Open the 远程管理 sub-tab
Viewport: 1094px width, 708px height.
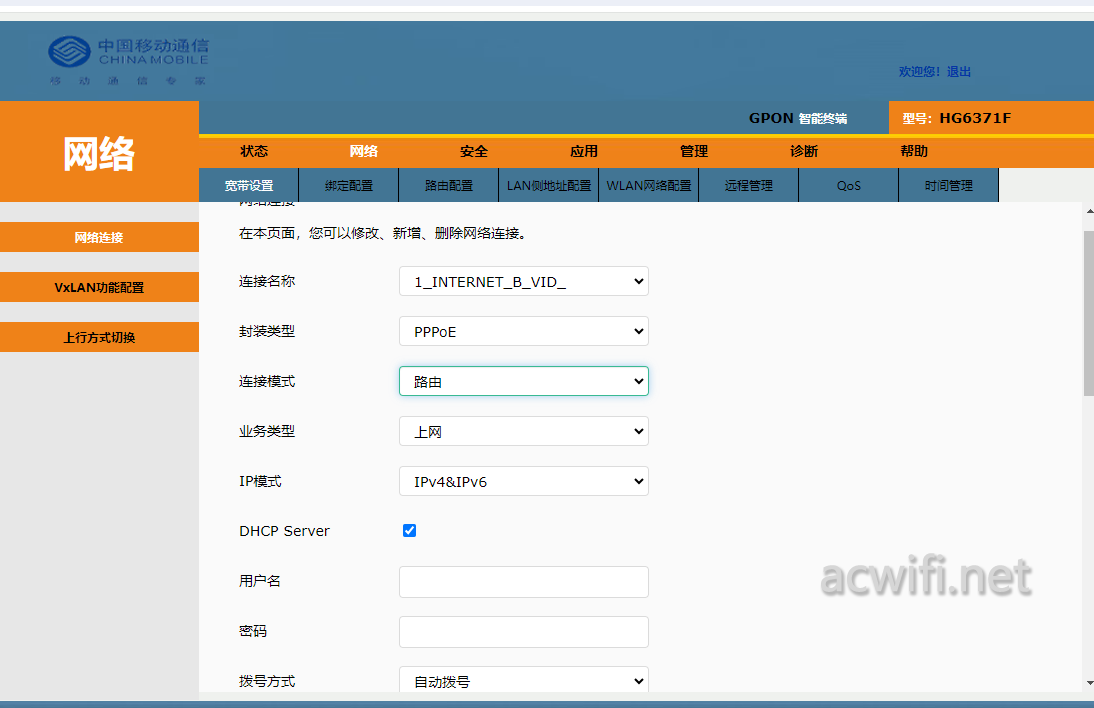(749, 186)
